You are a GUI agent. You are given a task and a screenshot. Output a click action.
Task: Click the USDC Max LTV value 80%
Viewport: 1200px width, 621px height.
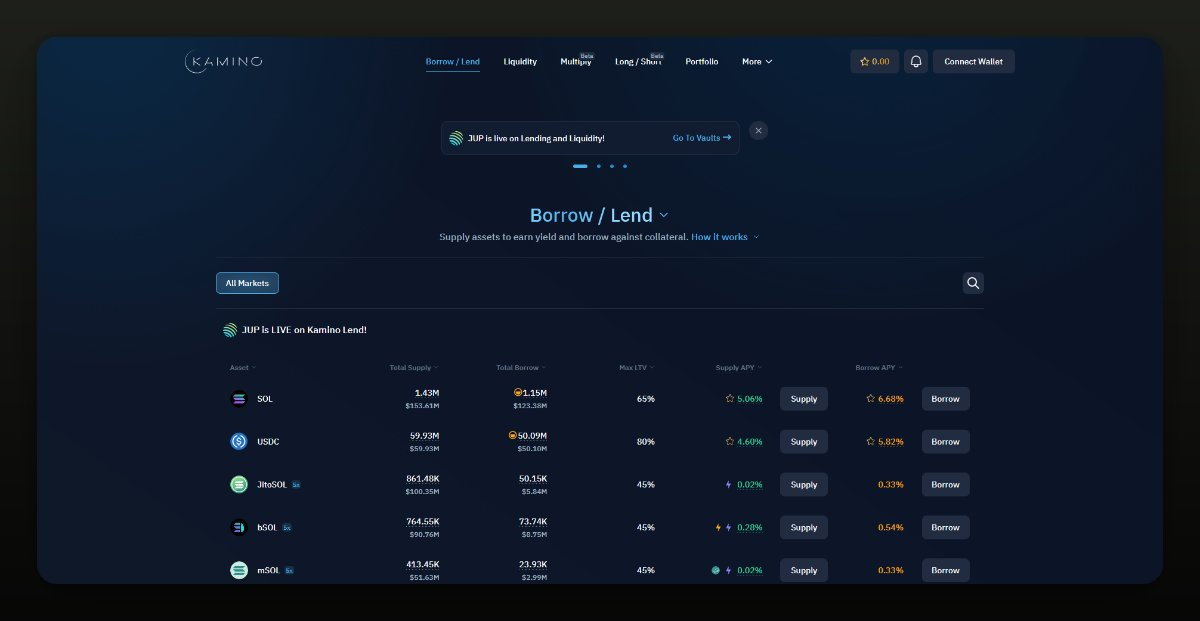click(646, 442)
